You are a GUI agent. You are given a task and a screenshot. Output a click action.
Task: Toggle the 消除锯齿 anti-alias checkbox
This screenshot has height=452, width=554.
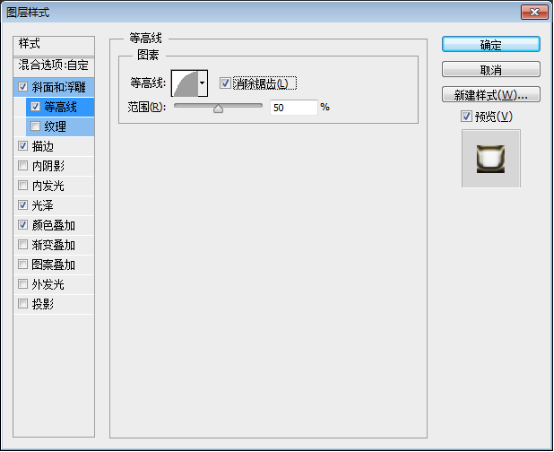point(225,83)
